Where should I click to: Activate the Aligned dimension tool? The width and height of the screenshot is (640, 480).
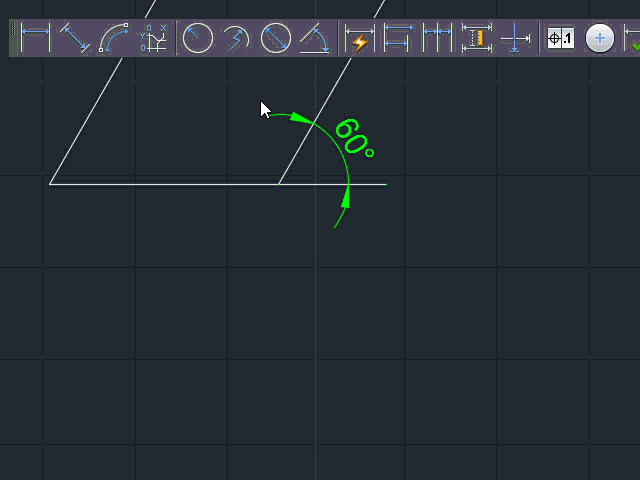(75, 38)
